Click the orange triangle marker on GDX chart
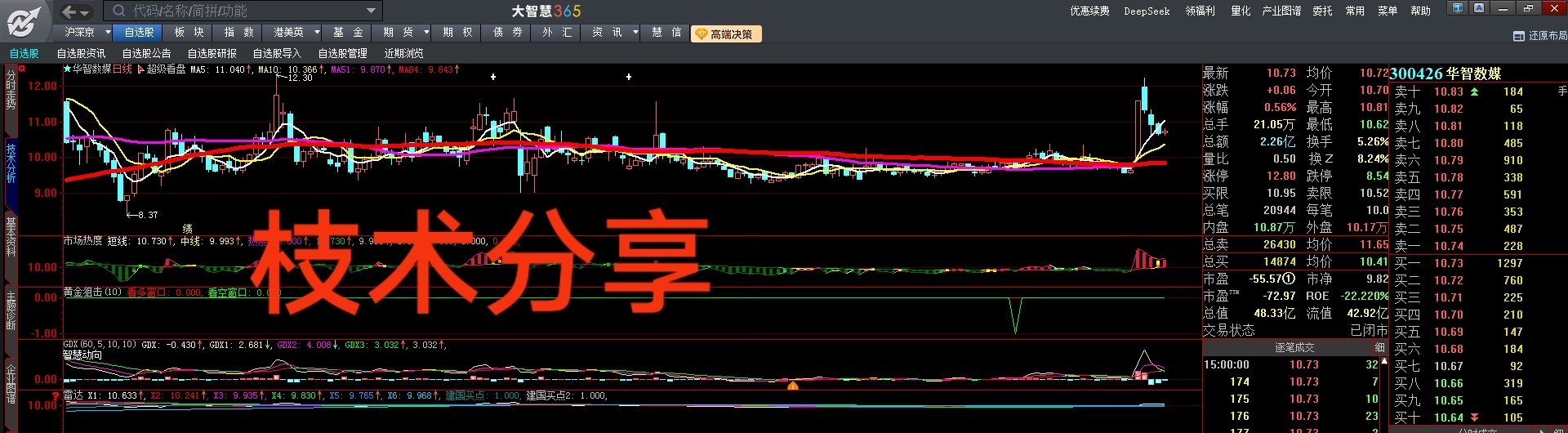 pos(792,385)
